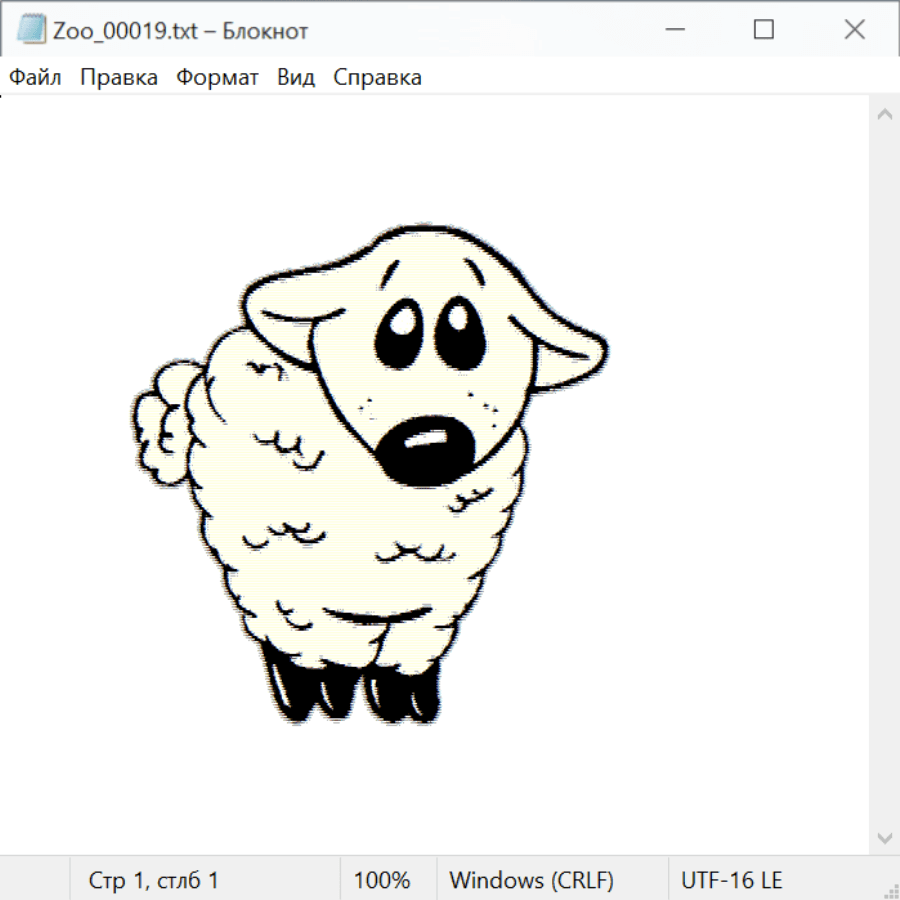Viewport: 900px width, 900px height.
Task: Maximize the Notepad window
Action: pos(764,30)
